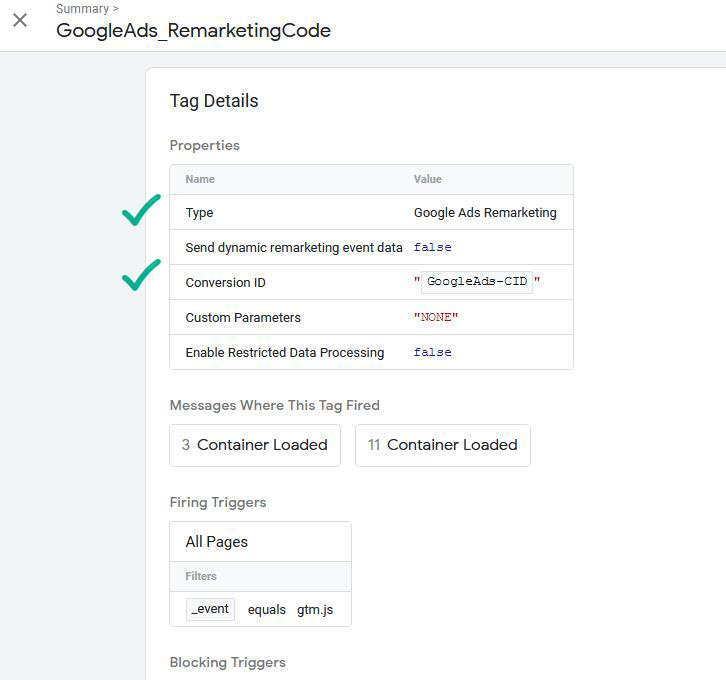Open the All Pages firing trigger
This screenshot has height=680, width=726.
217,542
